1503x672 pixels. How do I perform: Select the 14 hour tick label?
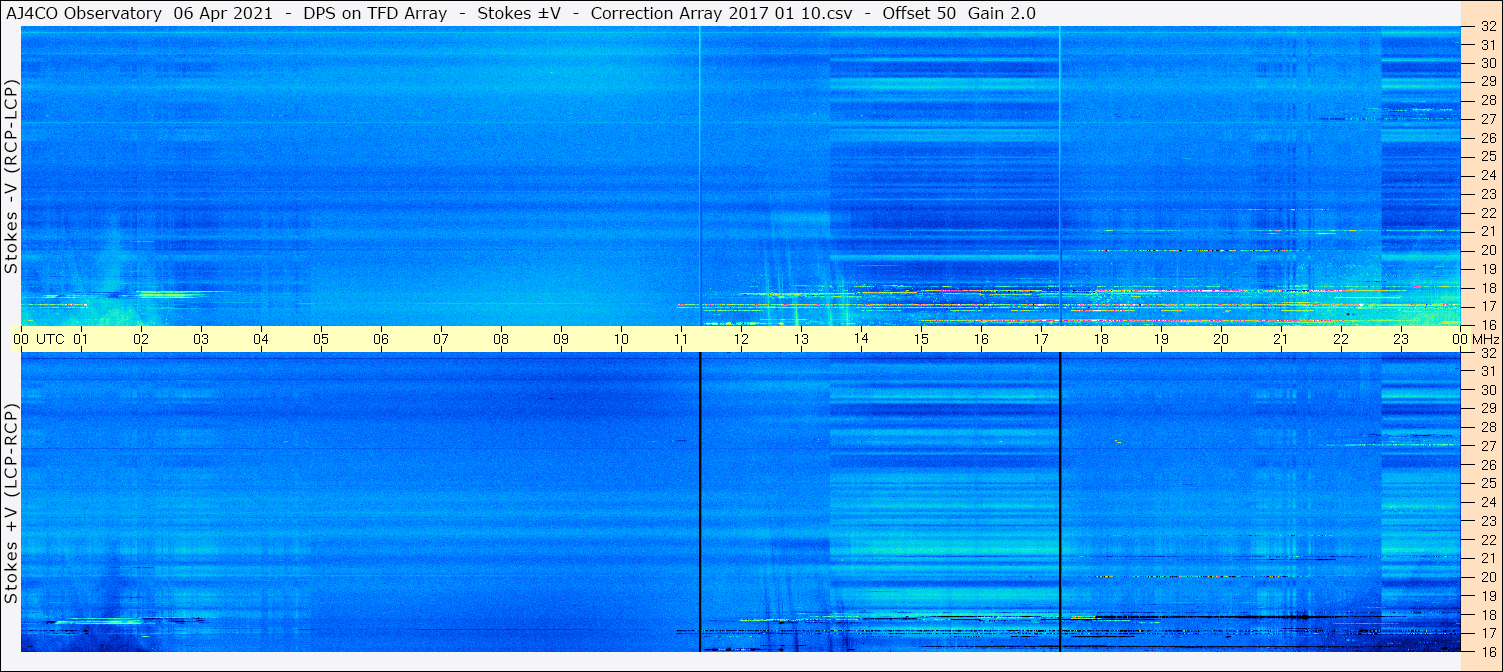coord(861,339)
